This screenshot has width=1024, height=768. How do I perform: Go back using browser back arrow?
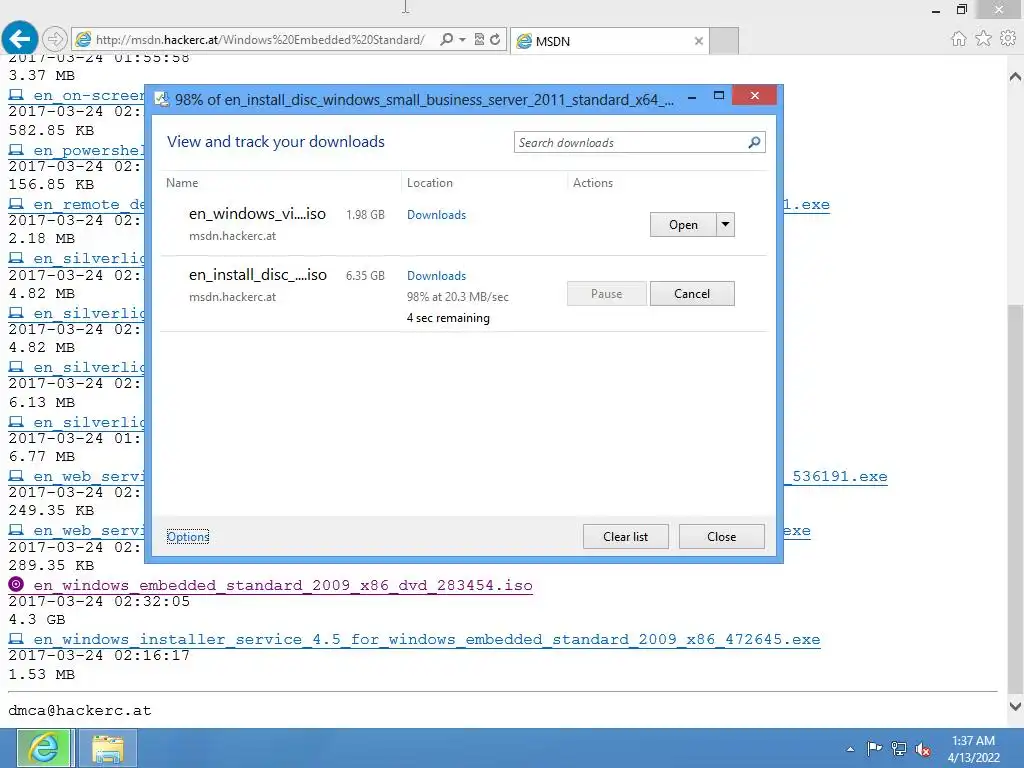pos(20,39)
